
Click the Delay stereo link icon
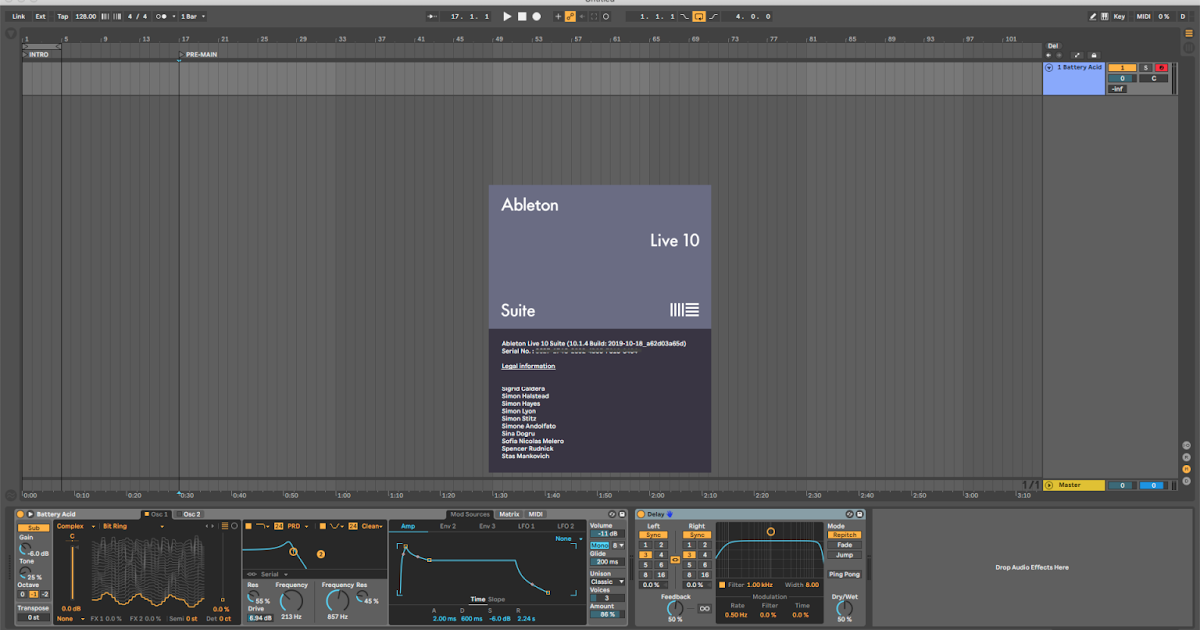coord(674,559)
